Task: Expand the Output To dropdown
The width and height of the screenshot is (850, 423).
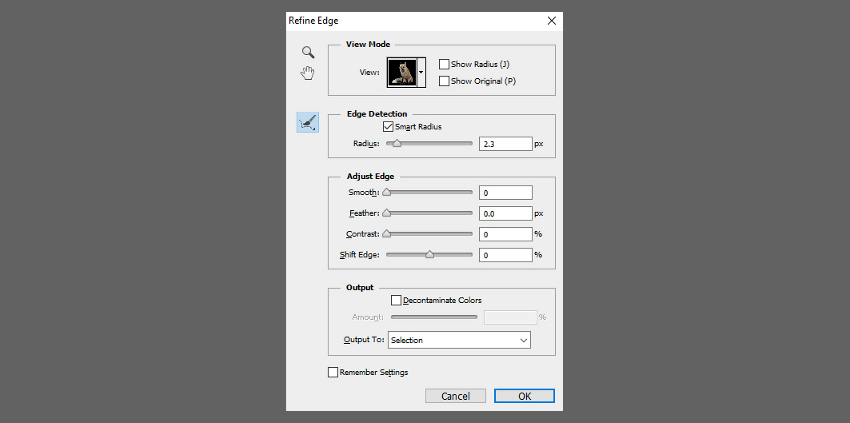Action: tap(459, 340)
